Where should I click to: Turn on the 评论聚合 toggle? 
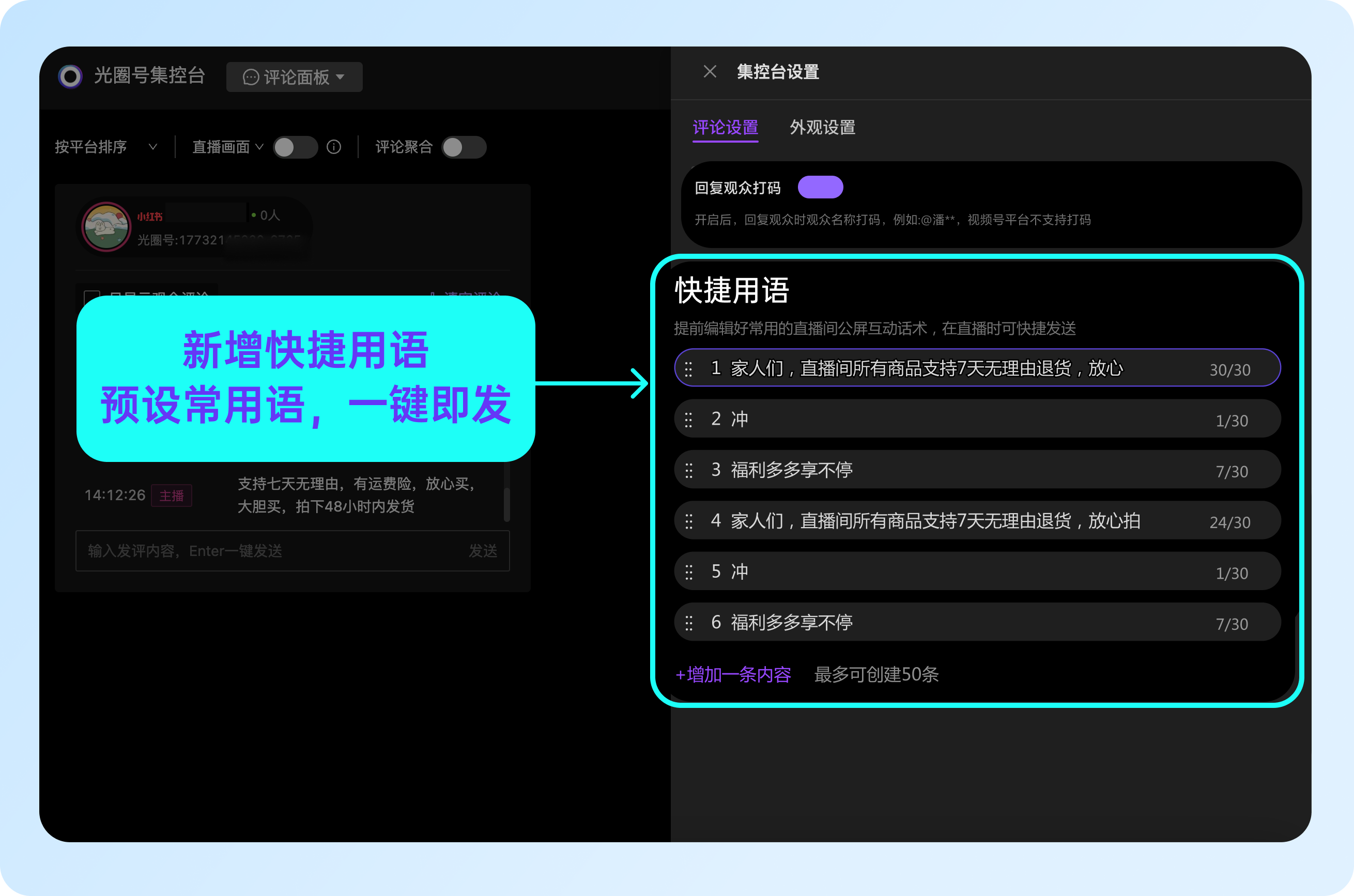(464, 147)
